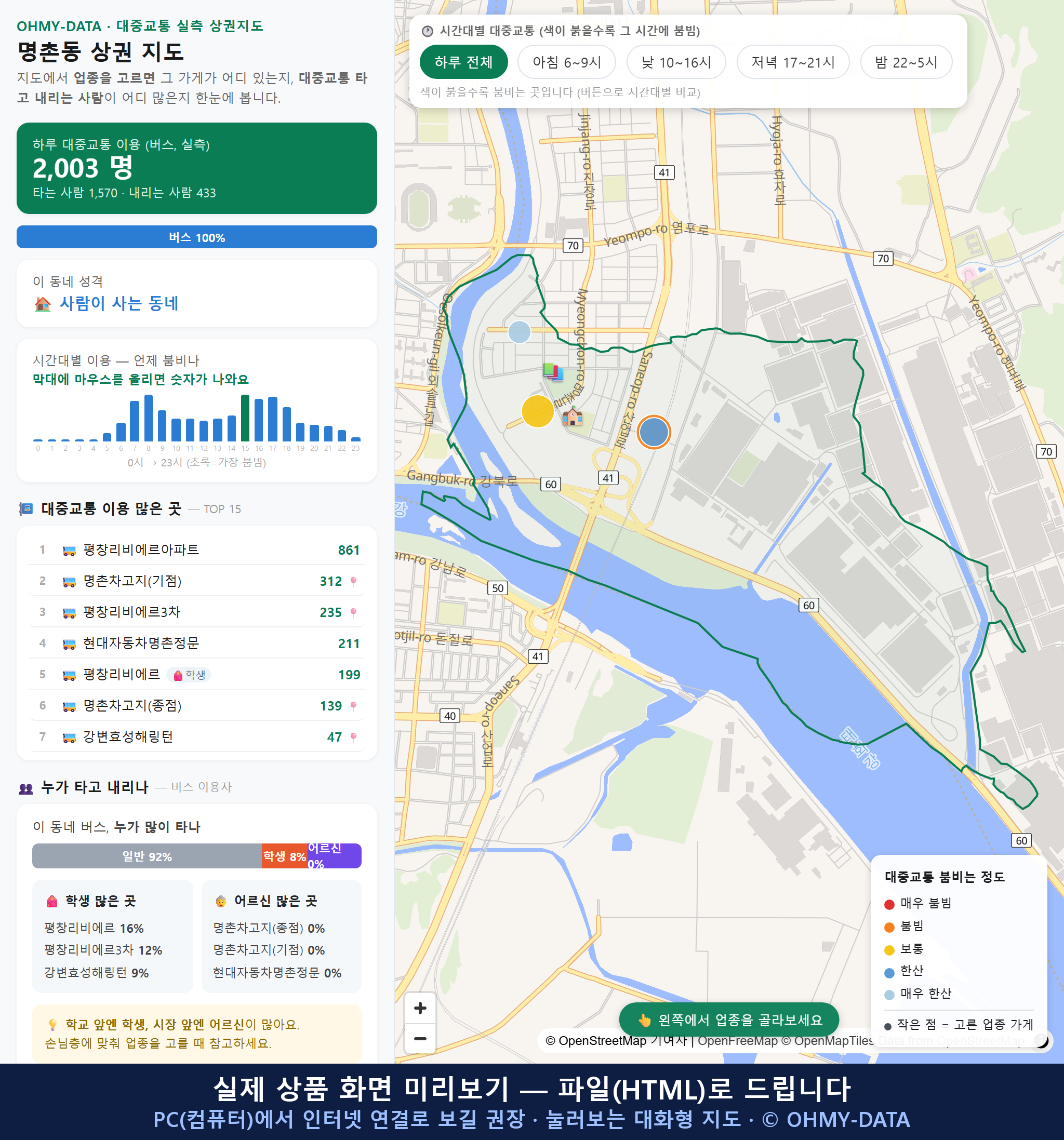Screen dimensions: 1064x1140
Task: Click the yellow 보통 legend dot
Action: coord(889,950)
